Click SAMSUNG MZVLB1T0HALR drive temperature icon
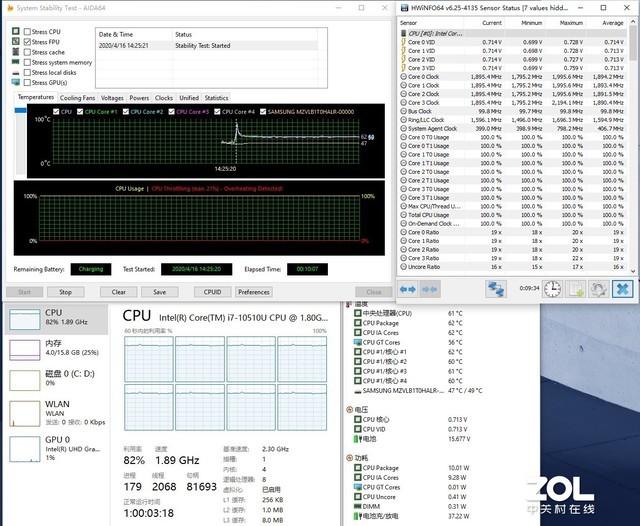 pos(358,391)
